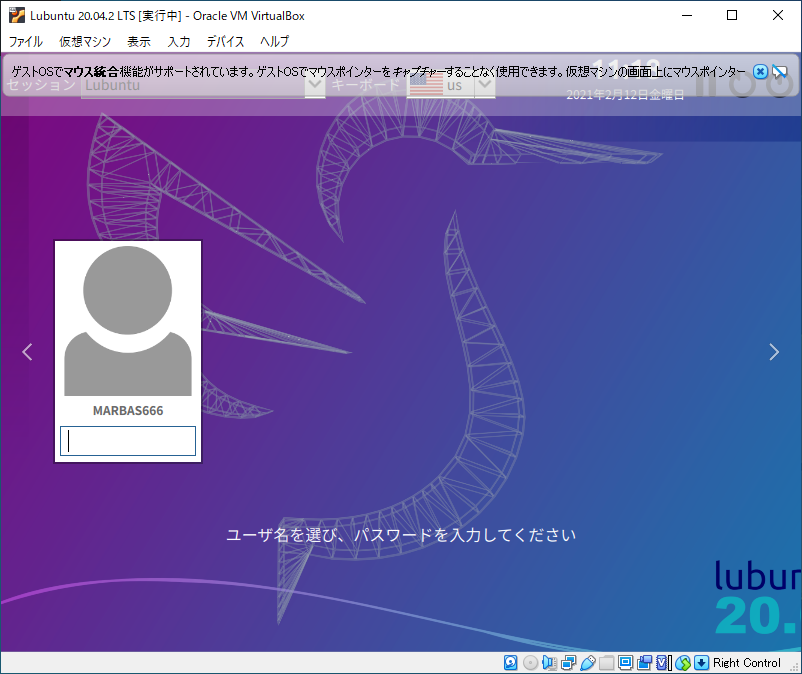This screenshot has height=674, width=802.
Task: Show previous user with left chevron
Action: pyautogui.click(x=27, y=352)
